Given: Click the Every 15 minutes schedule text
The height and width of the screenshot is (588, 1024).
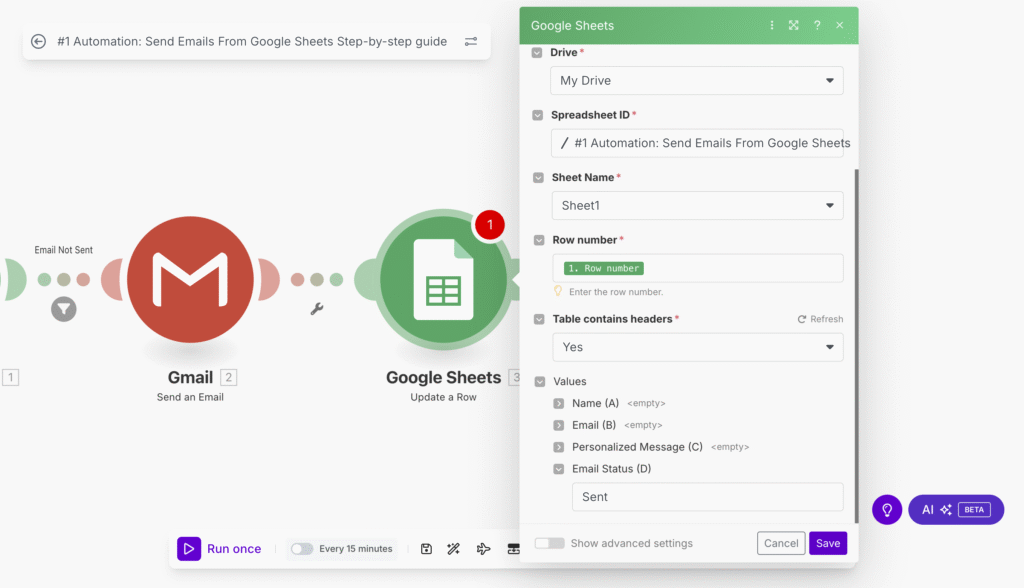Looking at the screenshot, I should 356,549.
